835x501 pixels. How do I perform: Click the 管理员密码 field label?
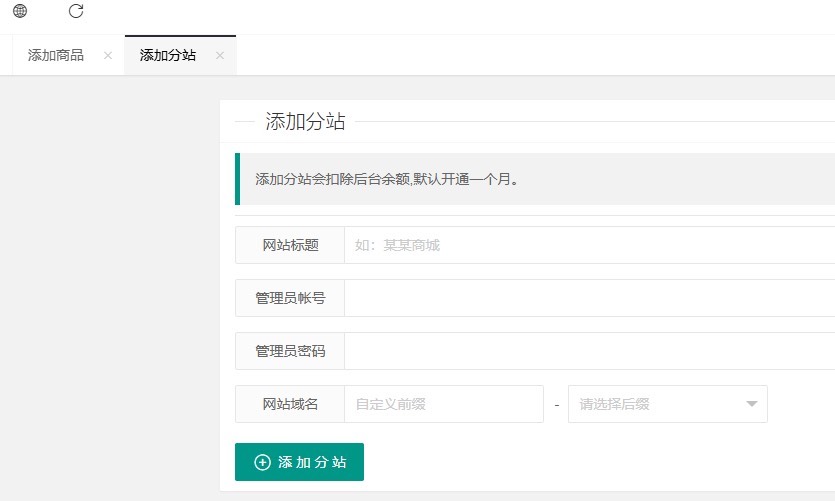pyautogui.click(x=290, y=351)
